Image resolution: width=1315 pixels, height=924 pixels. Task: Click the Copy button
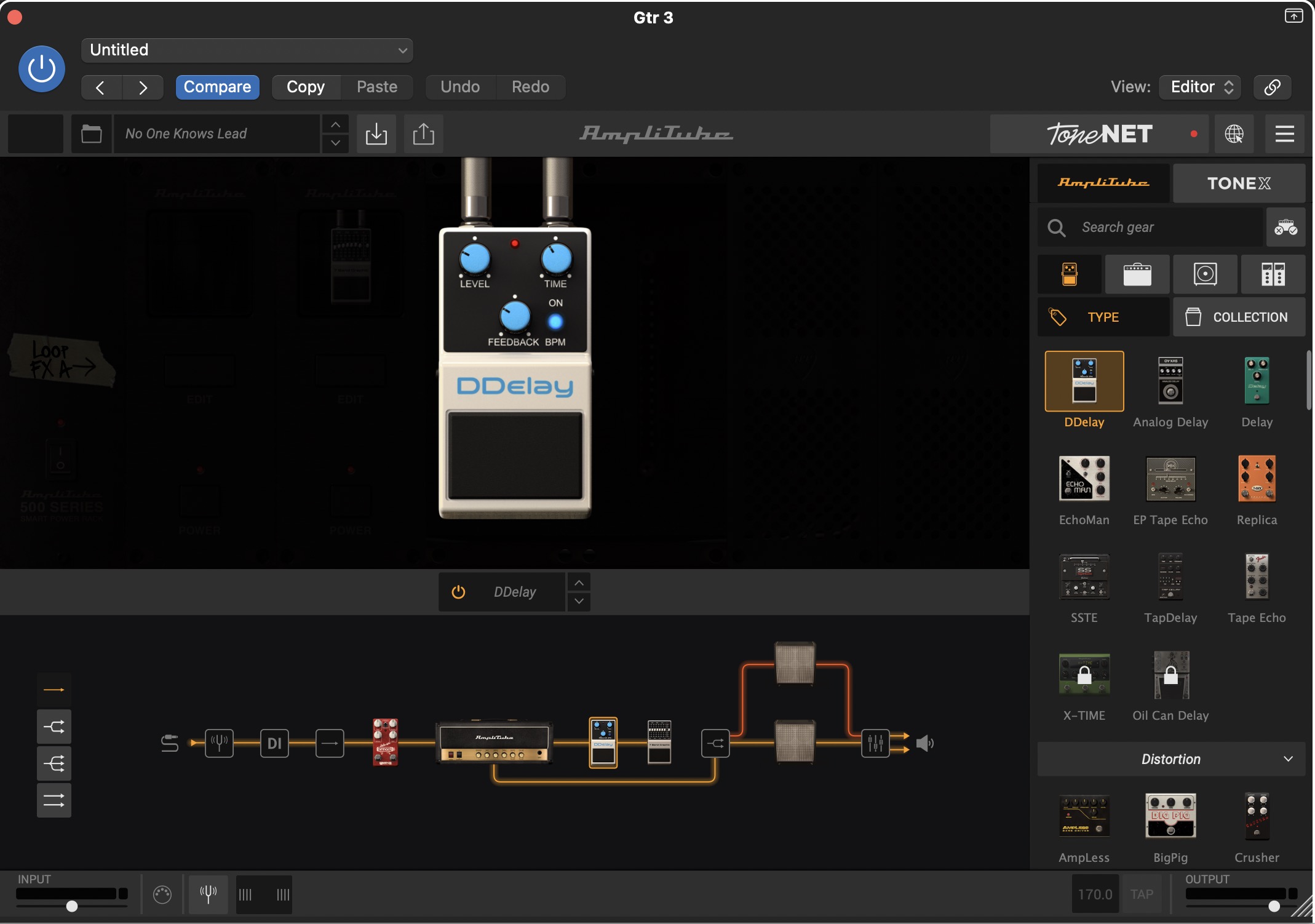(306, 87)
